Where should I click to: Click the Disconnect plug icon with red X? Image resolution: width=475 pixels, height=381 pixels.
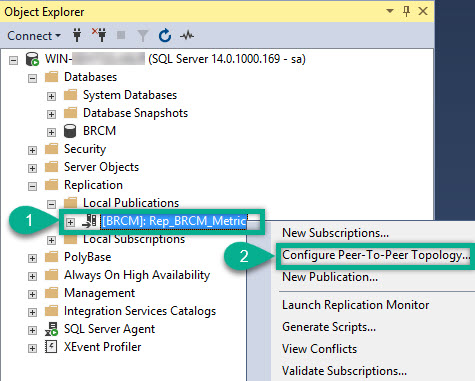(x=99, y=35)
